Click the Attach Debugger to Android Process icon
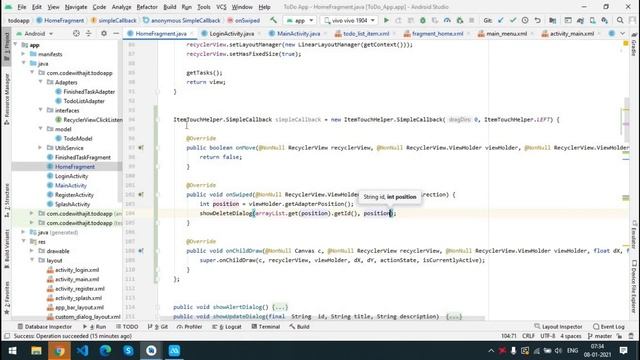 pyautogui.click(x=460, y=20)
